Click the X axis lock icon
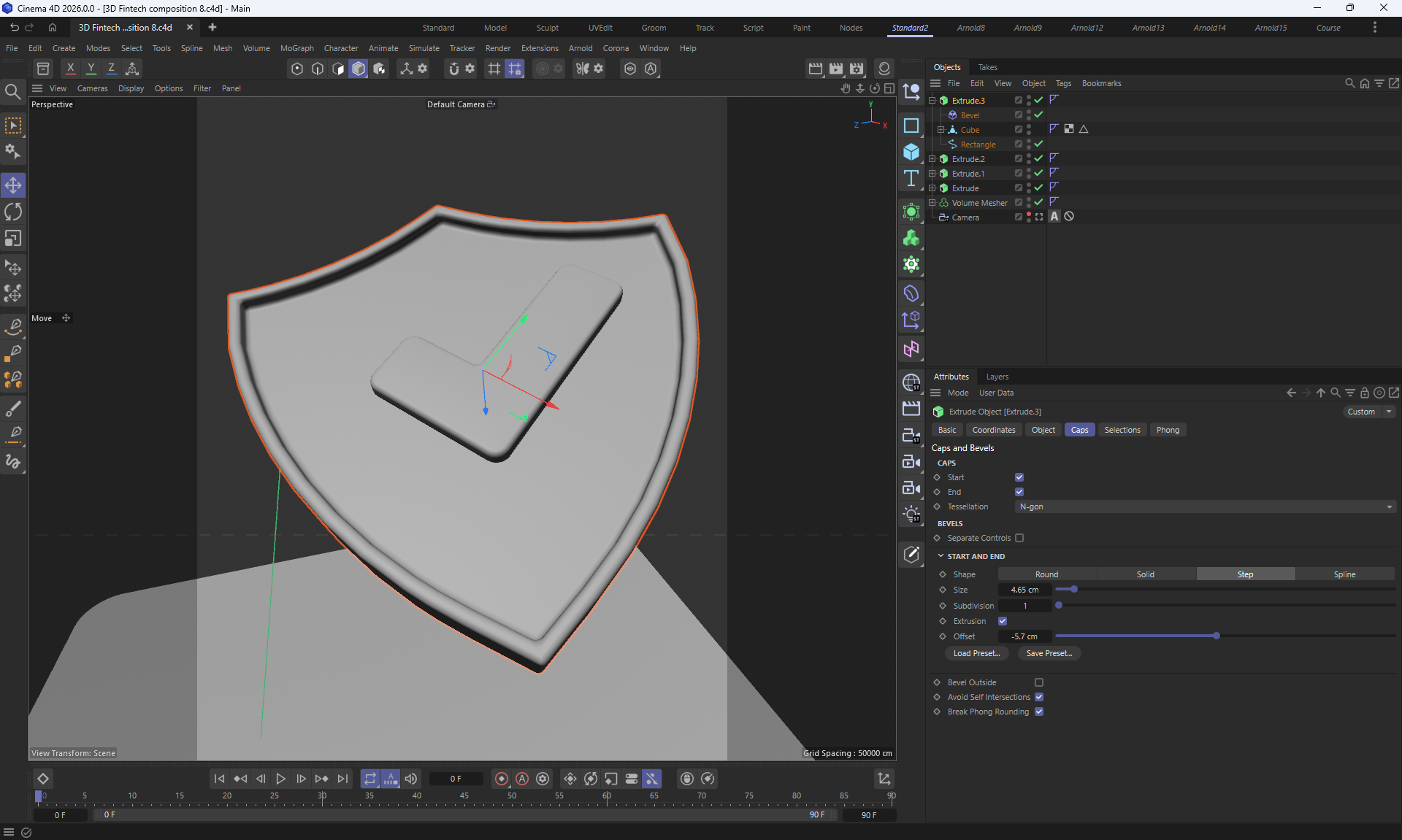Screen dimensions: 1402x840 [70, 69]
